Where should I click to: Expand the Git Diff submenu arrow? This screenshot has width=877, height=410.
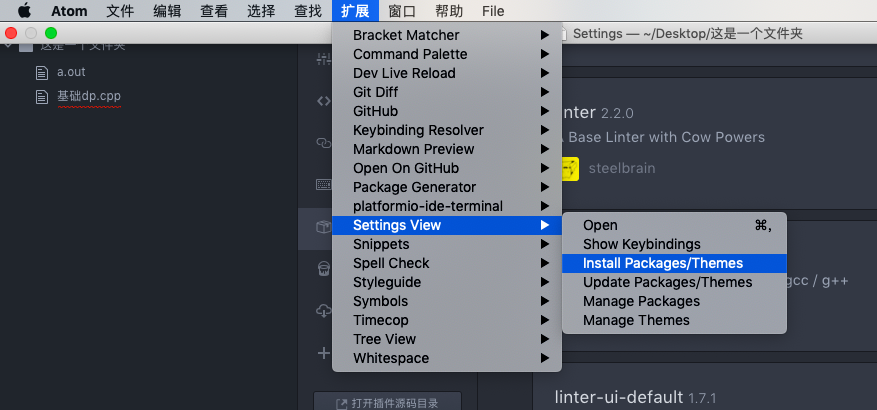544,92
